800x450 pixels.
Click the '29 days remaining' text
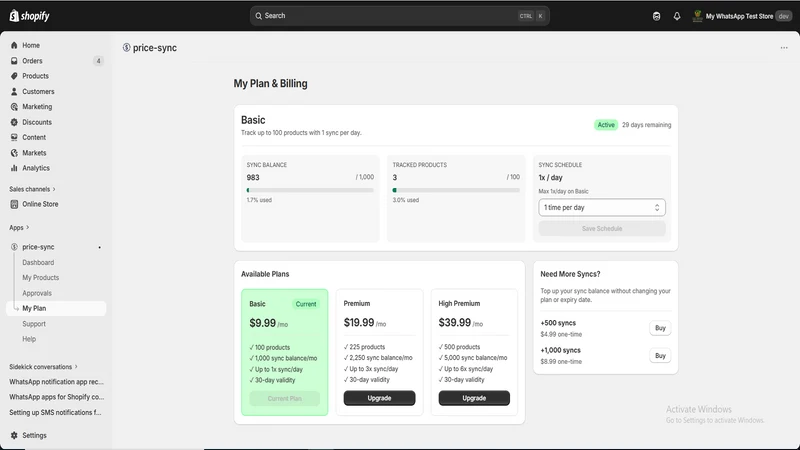point(646,125)
